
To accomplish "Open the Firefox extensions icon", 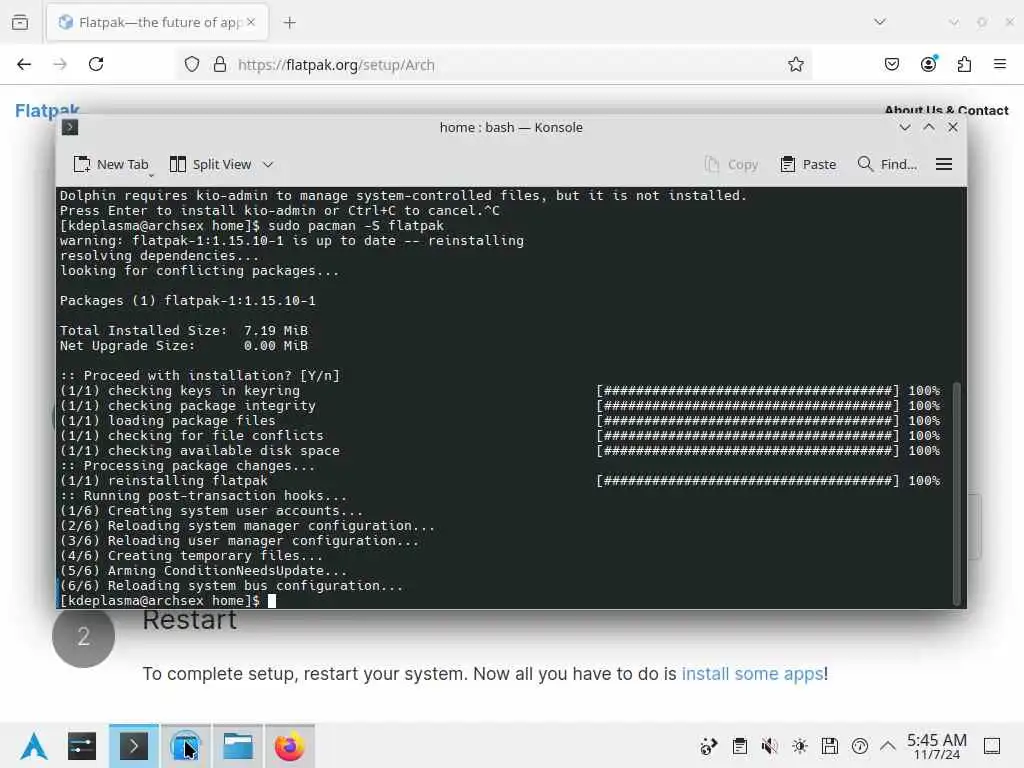I will click(964, 64).
